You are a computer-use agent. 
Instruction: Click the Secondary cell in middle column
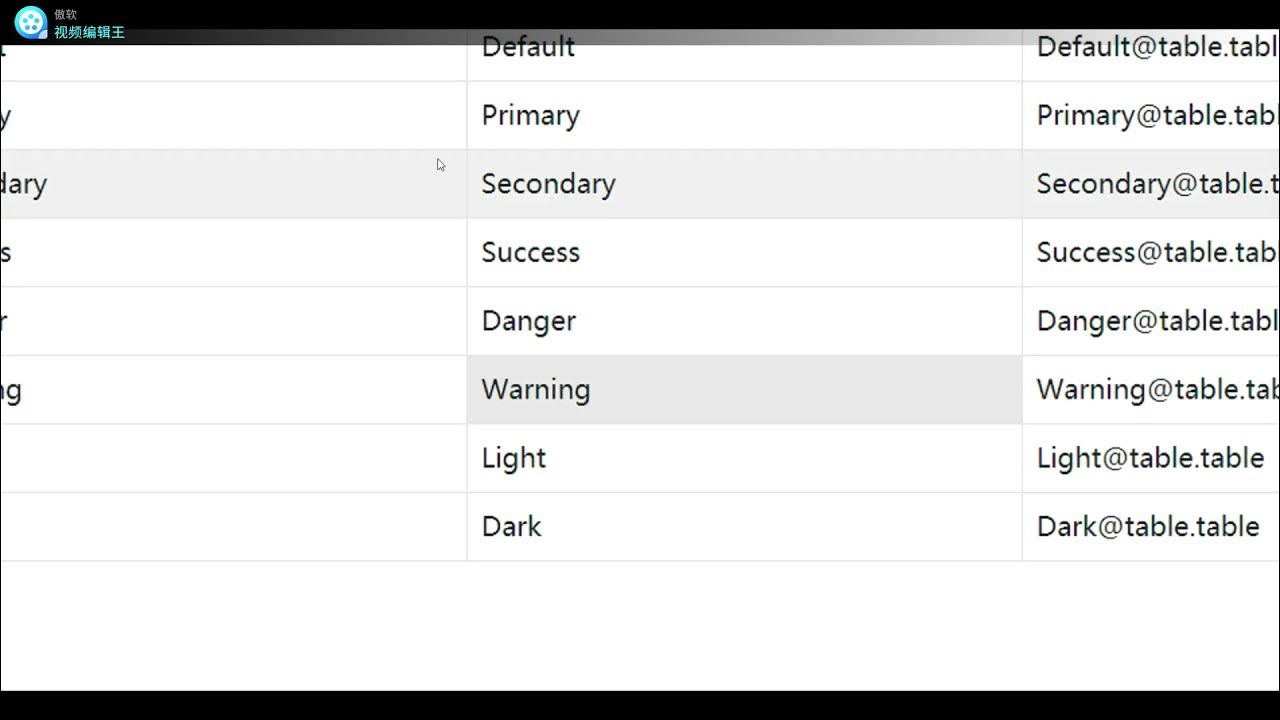[x=744, y=184]
